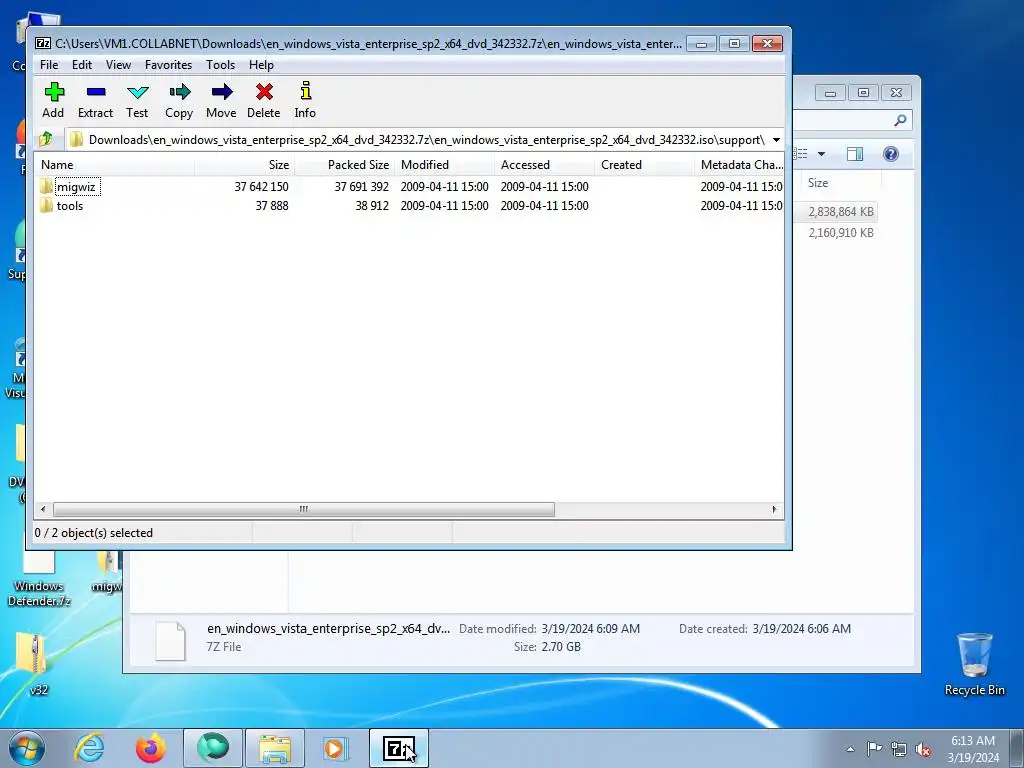Image resolution: width=1024 pixels, height=768 pixels.
Task: Click the red Delete icon
Action: pyautogui.click(x=264, y=92)
